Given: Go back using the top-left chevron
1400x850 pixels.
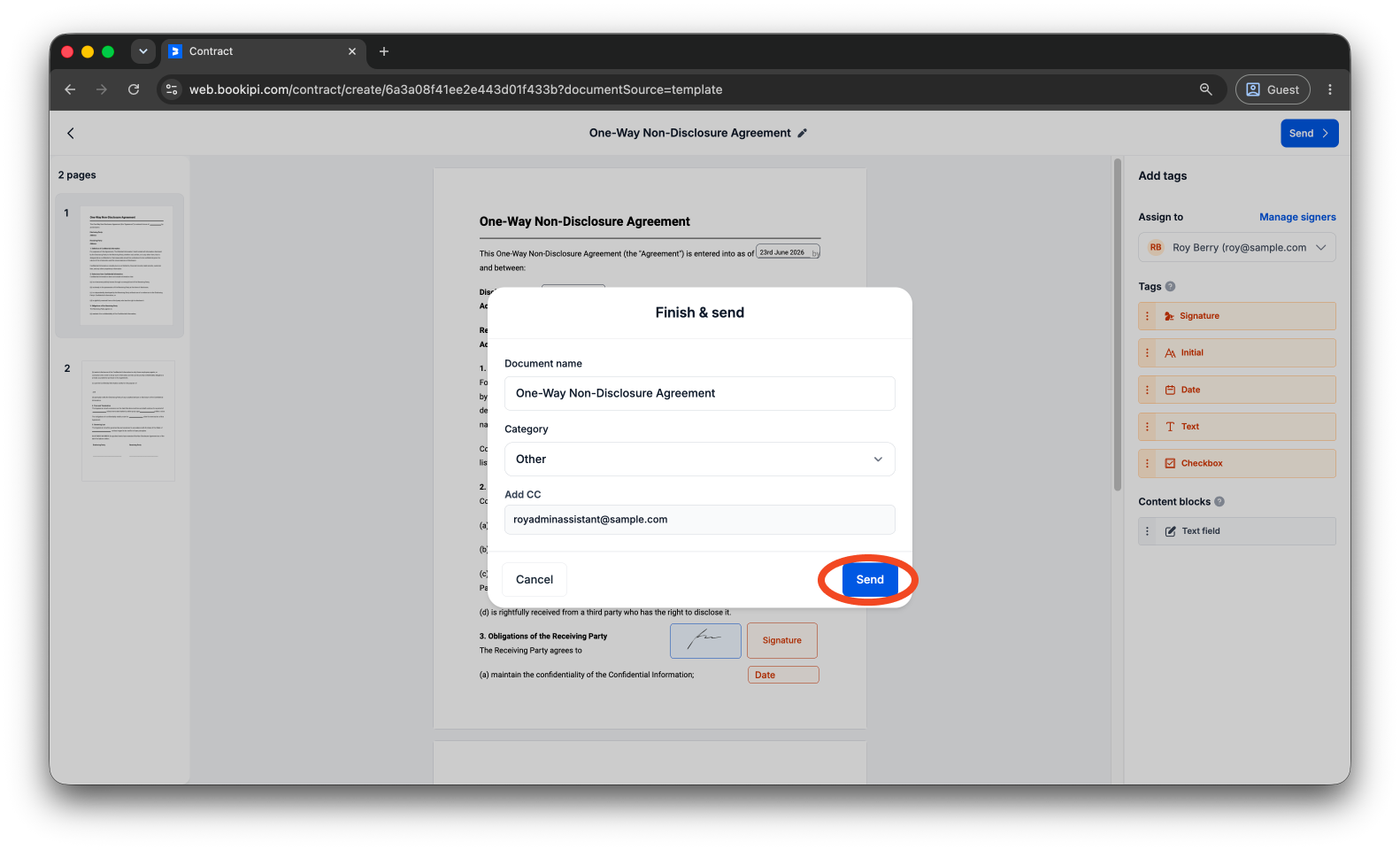Looking at the screenshot, I should (71, 133).
